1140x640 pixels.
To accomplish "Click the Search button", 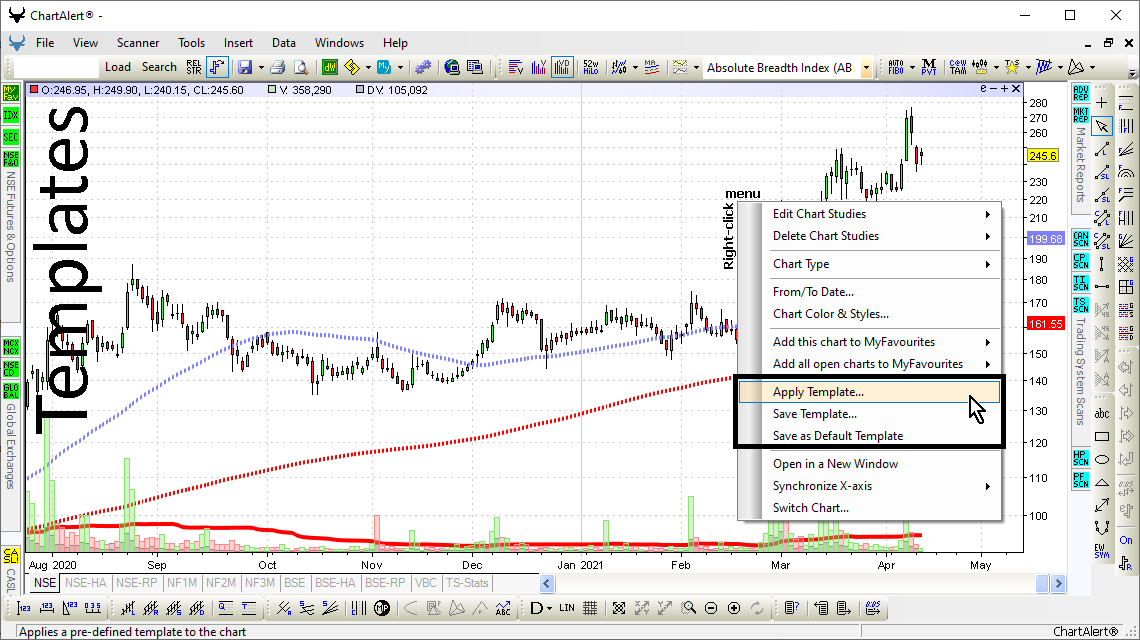I will (159, 67).
